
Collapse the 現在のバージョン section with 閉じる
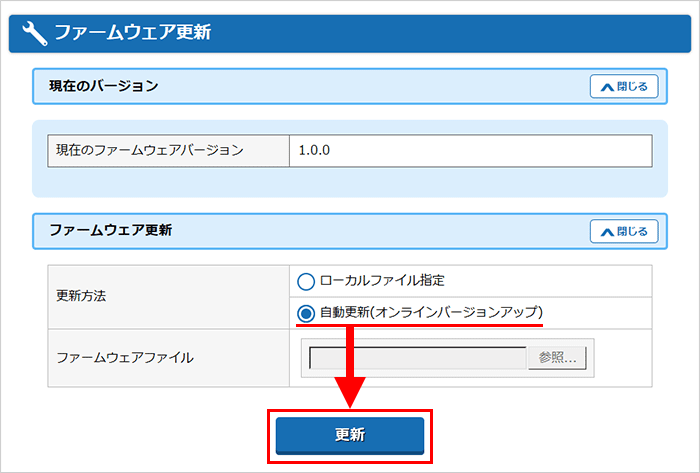point(624,87)
